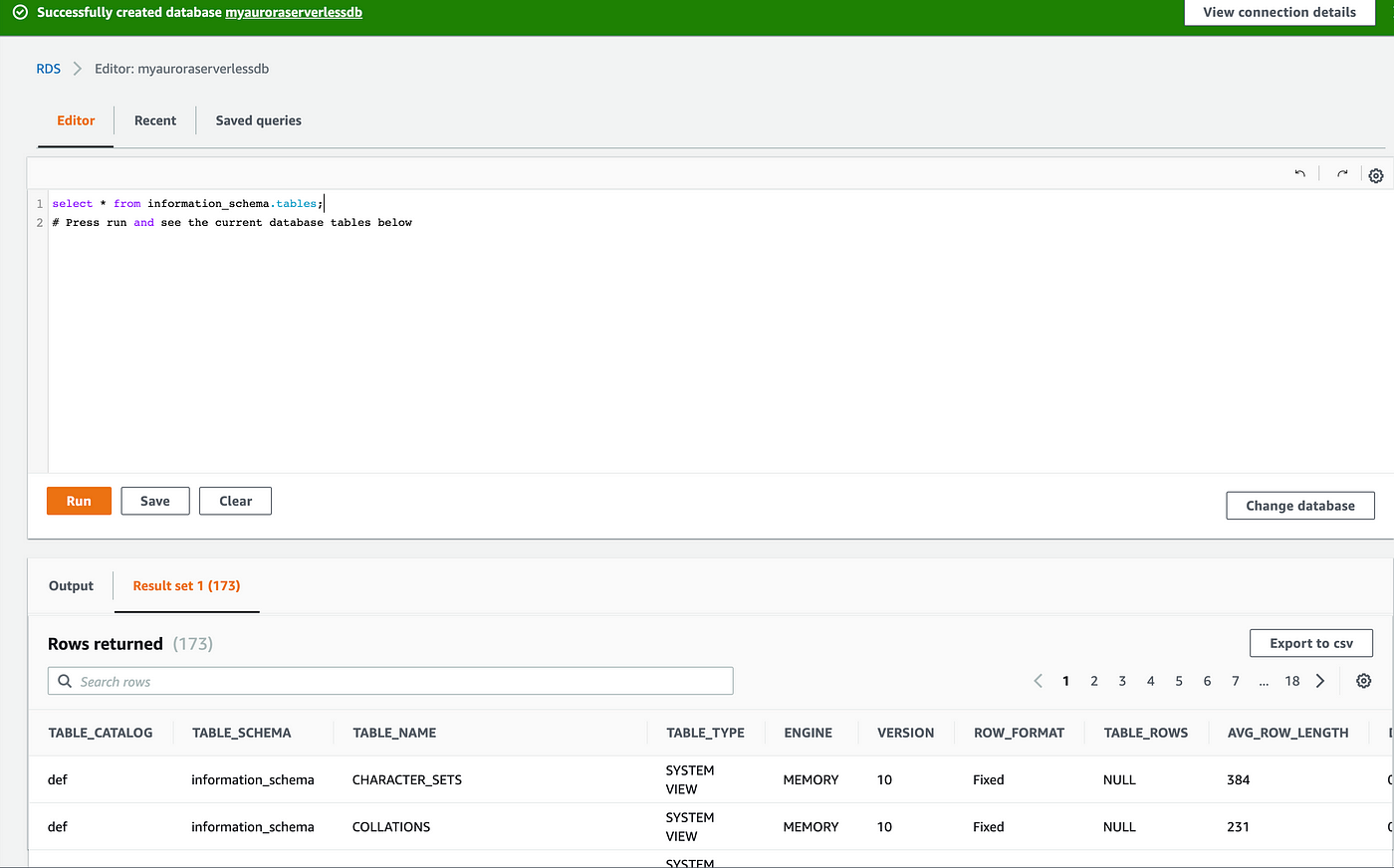Switch to the Editor tab

(x=76, y=120)
